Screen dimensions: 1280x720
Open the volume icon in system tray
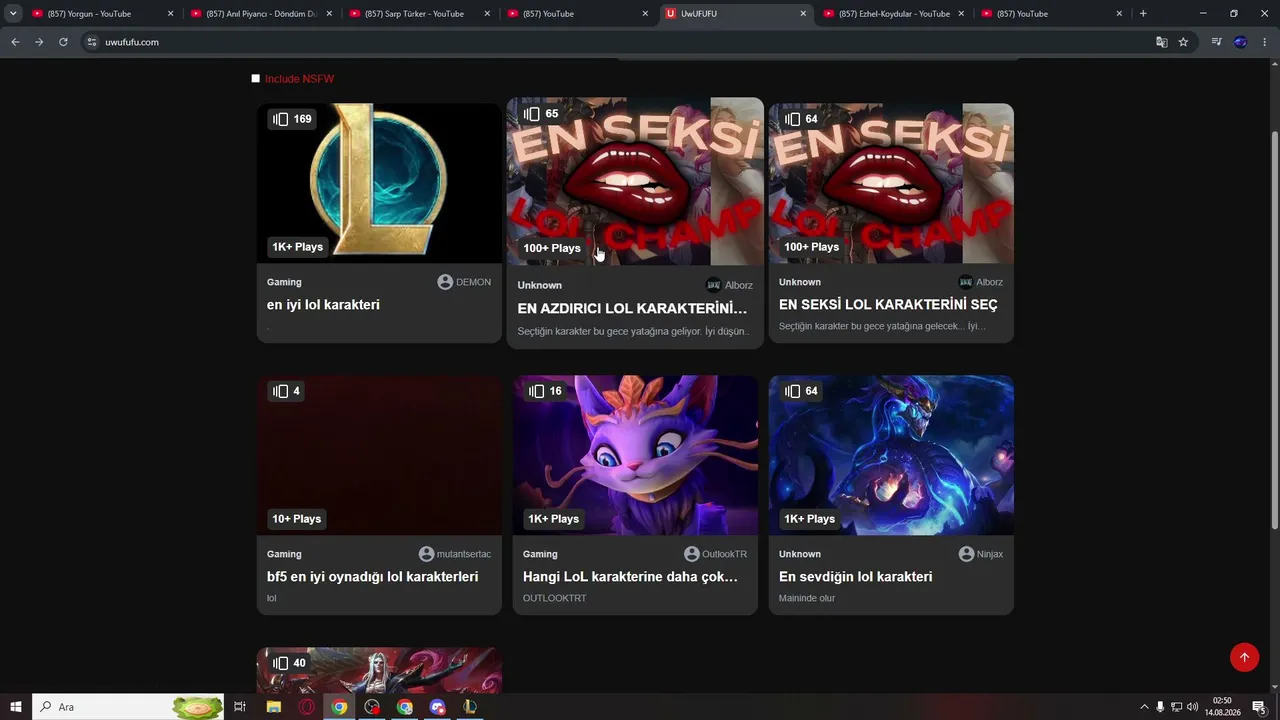(1192, 707)
